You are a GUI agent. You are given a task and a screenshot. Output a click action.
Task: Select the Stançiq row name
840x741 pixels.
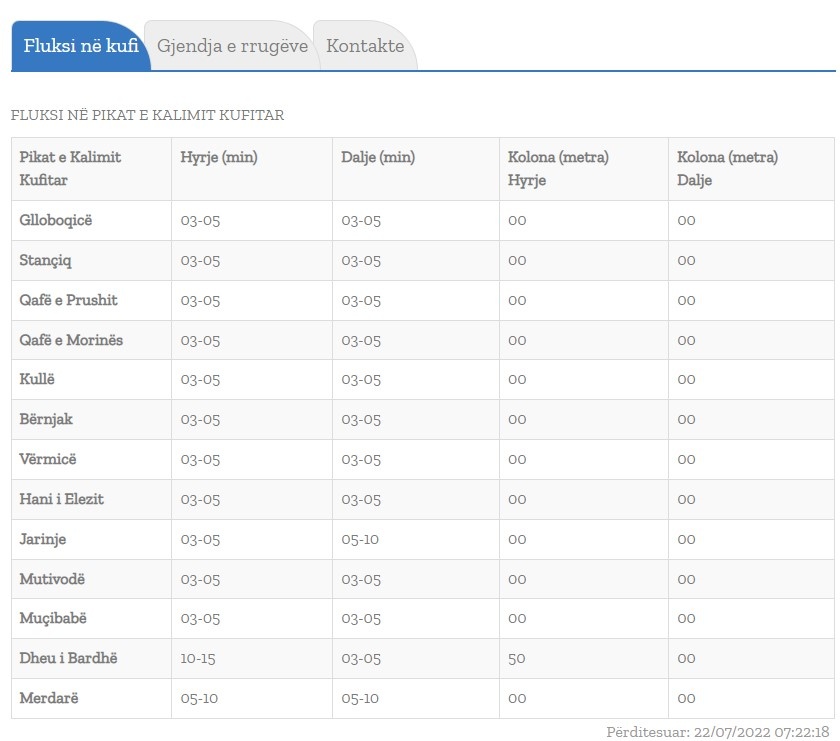46,260
